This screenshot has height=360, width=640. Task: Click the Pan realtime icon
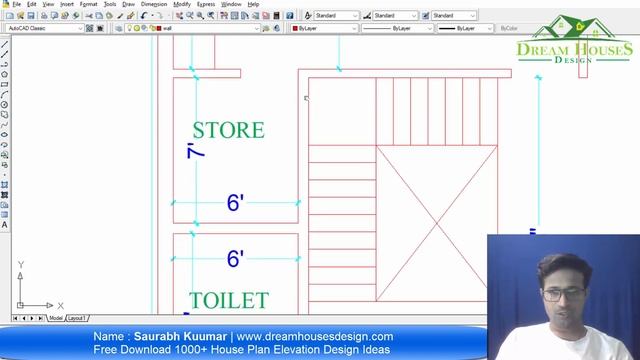pos(179,16)
